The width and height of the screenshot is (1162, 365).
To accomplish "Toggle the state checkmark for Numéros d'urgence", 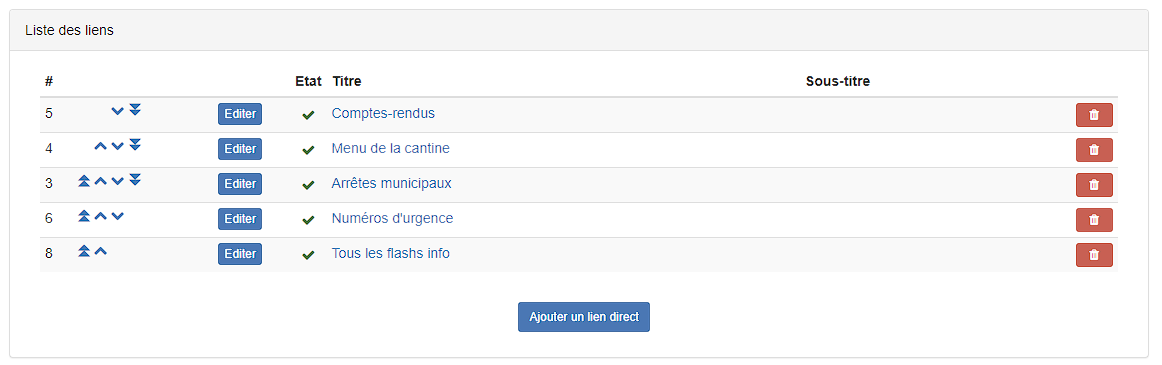I will tap(308, 221).
